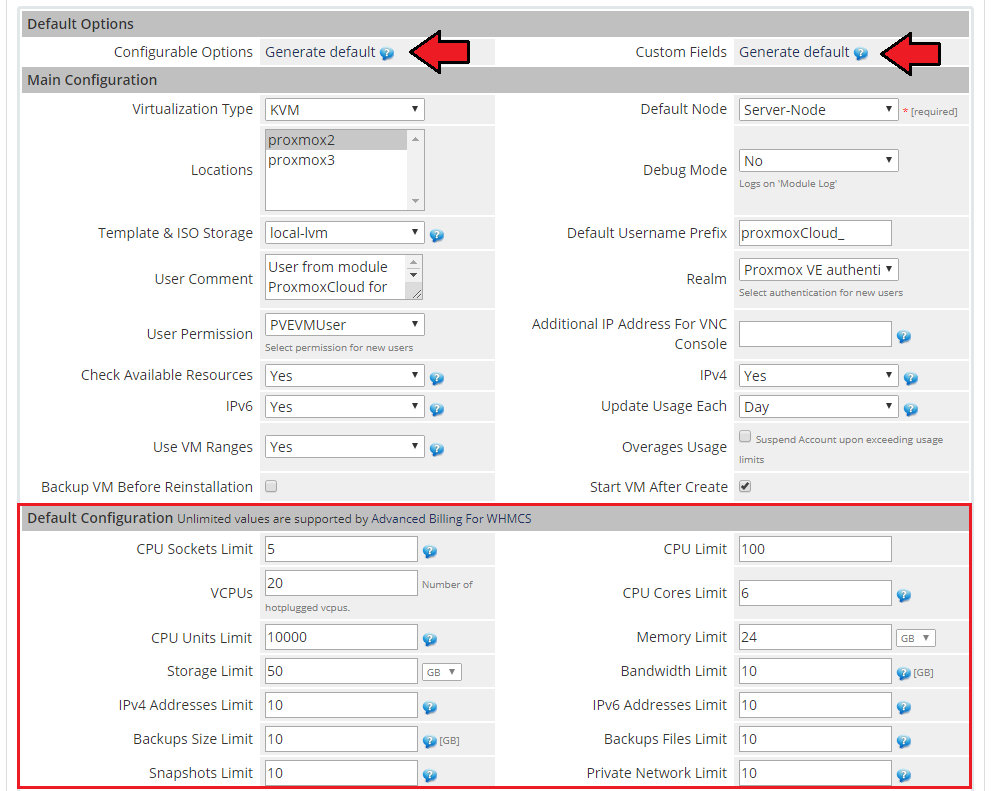This screenshot has width=998, height=791.
Task: Click inside User Comment text area
Action: pyautogui.click(x=335, y=277)
